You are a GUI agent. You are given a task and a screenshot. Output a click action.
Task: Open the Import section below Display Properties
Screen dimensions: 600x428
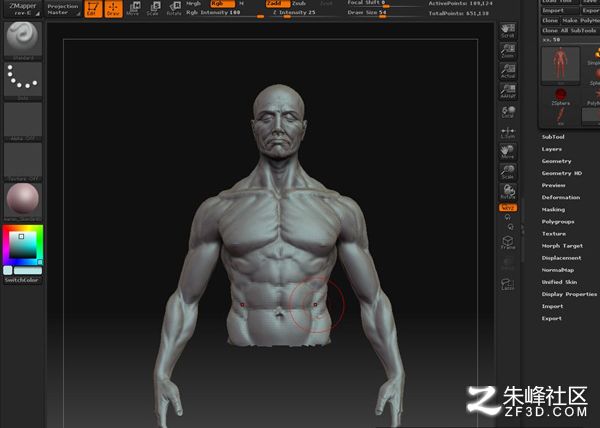tap(553, 306)
